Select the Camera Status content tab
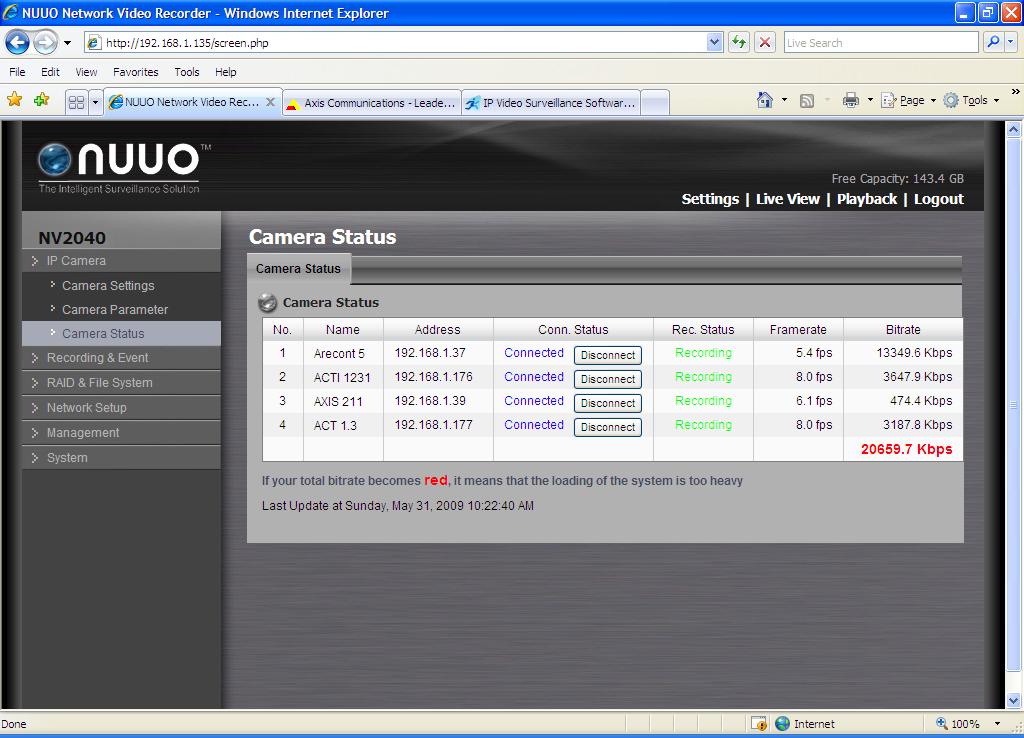Screen dimensions: 1024x738 point(298,269)
